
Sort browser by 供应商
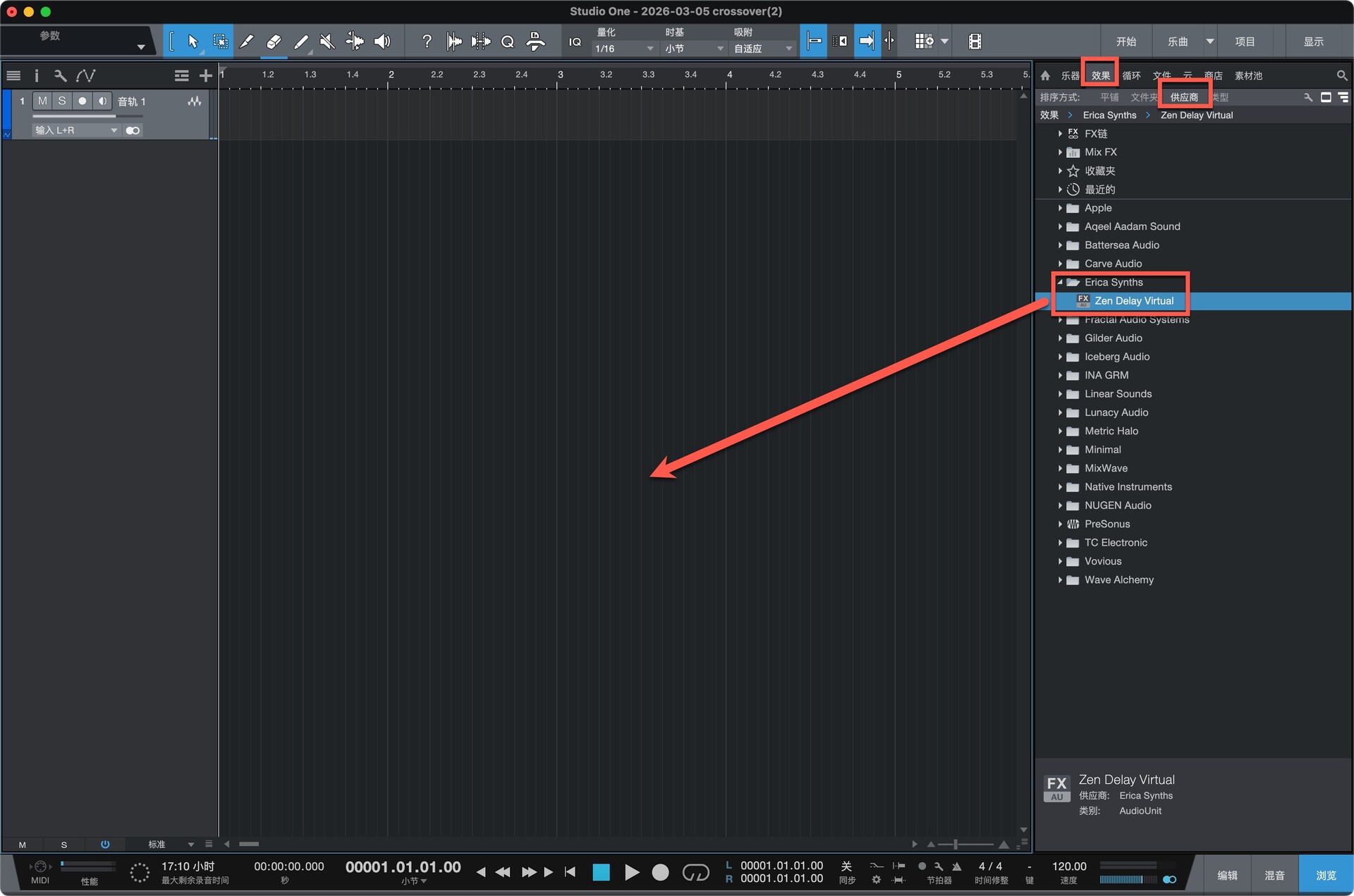click(x=1183, y=97)
